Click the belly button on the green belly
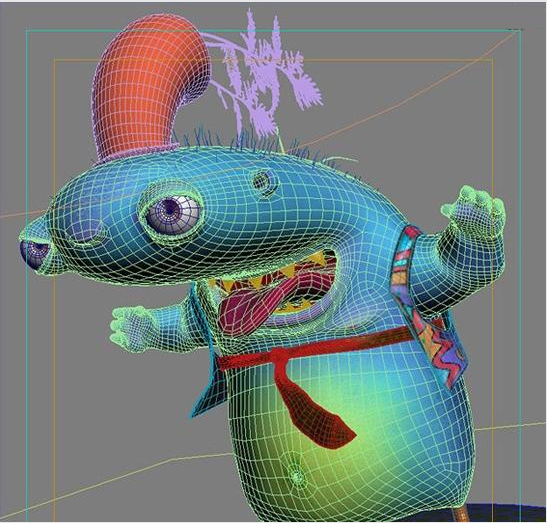The width and height of the screenshot is (547, 523). 296,476
